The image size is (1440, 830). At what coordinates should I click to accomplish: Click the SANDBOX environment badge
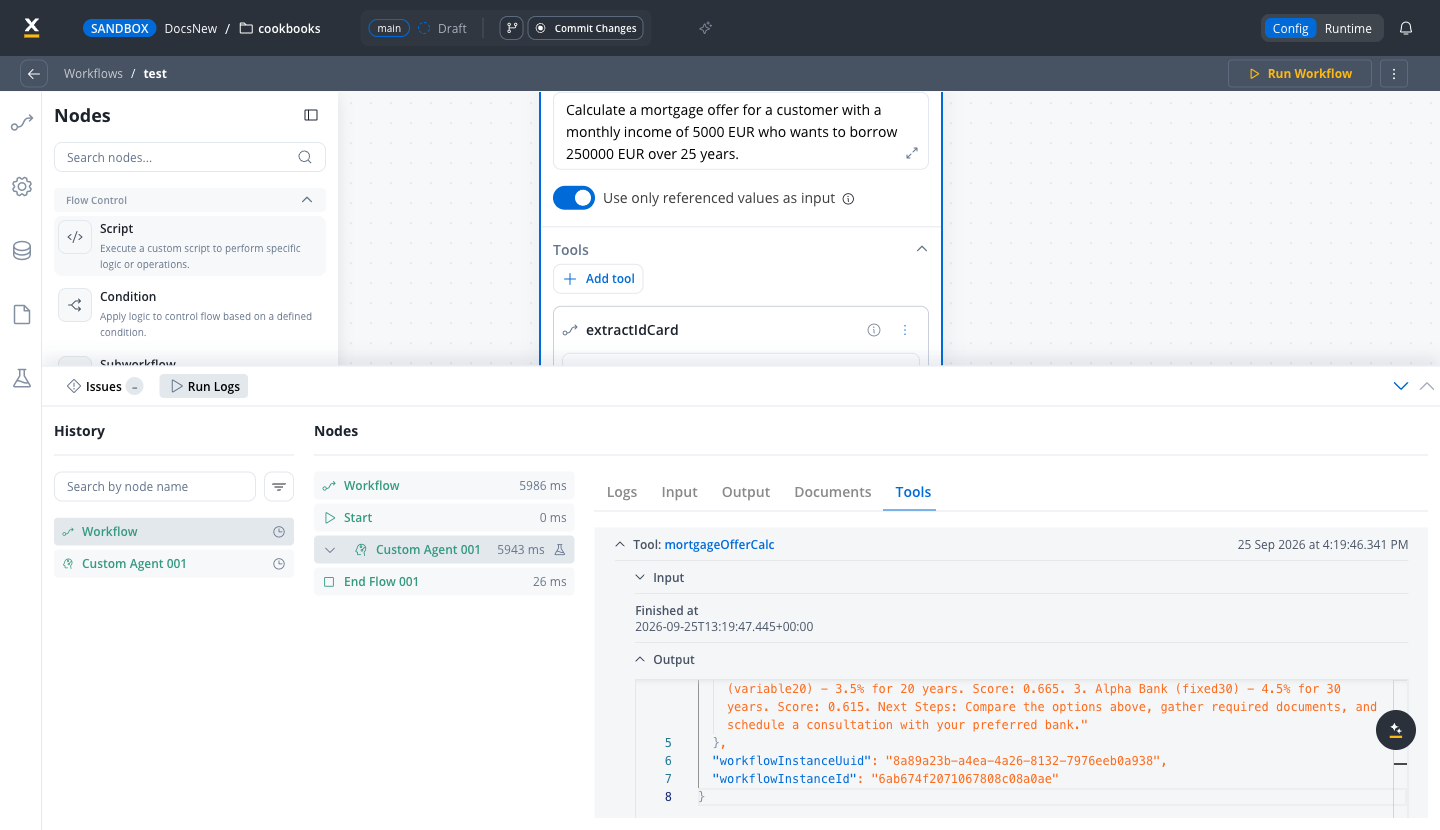[120, 28]
